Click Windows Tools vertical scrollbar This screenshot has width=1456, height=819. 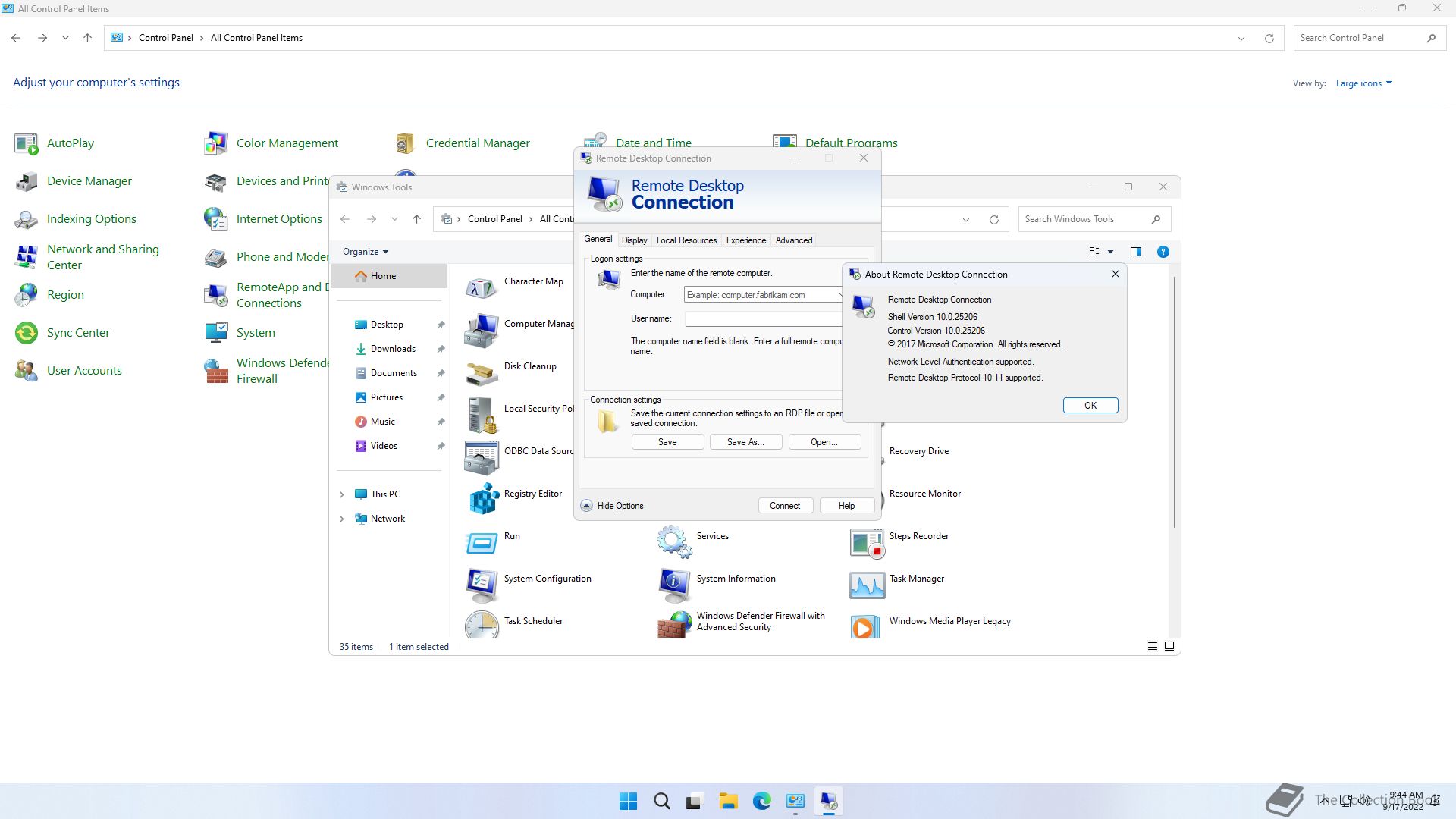(1175, 402)
